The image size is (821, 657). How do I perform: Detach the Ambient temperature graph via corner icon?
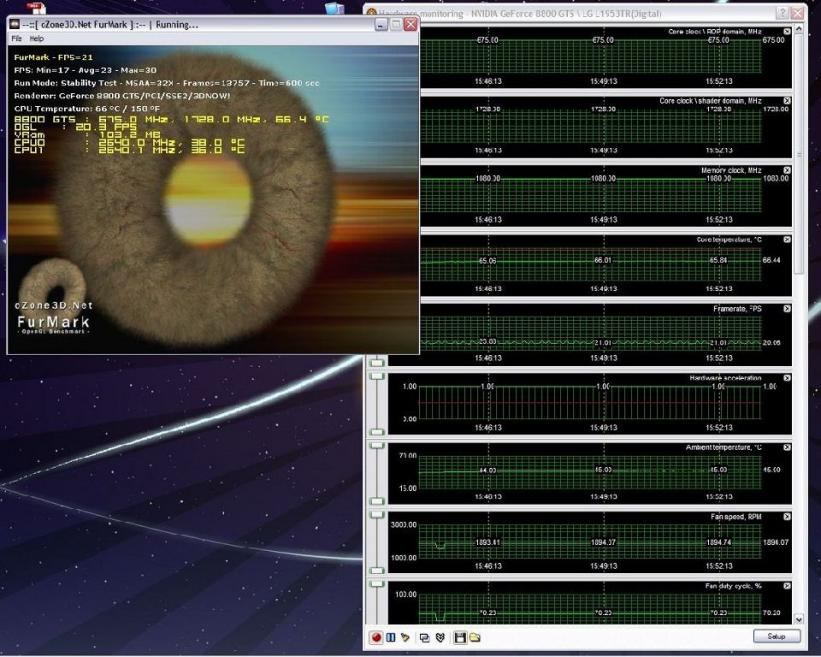[x=786, y=448]
